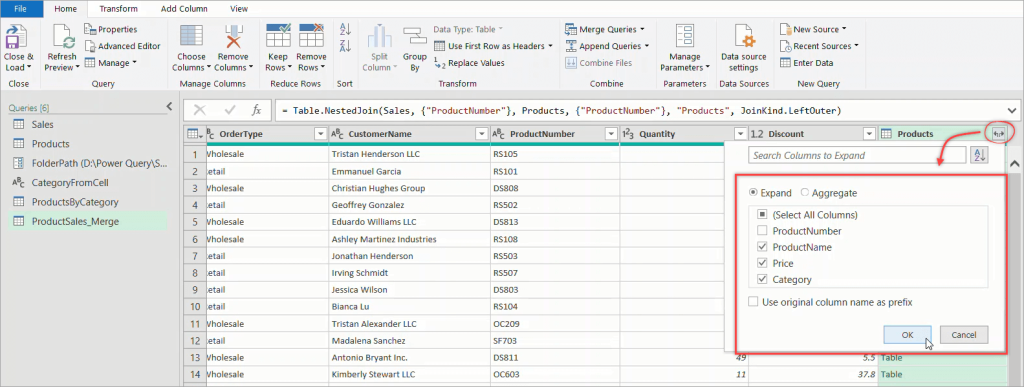Open the ProductNumber column filter dropdown

pos(611,134)
